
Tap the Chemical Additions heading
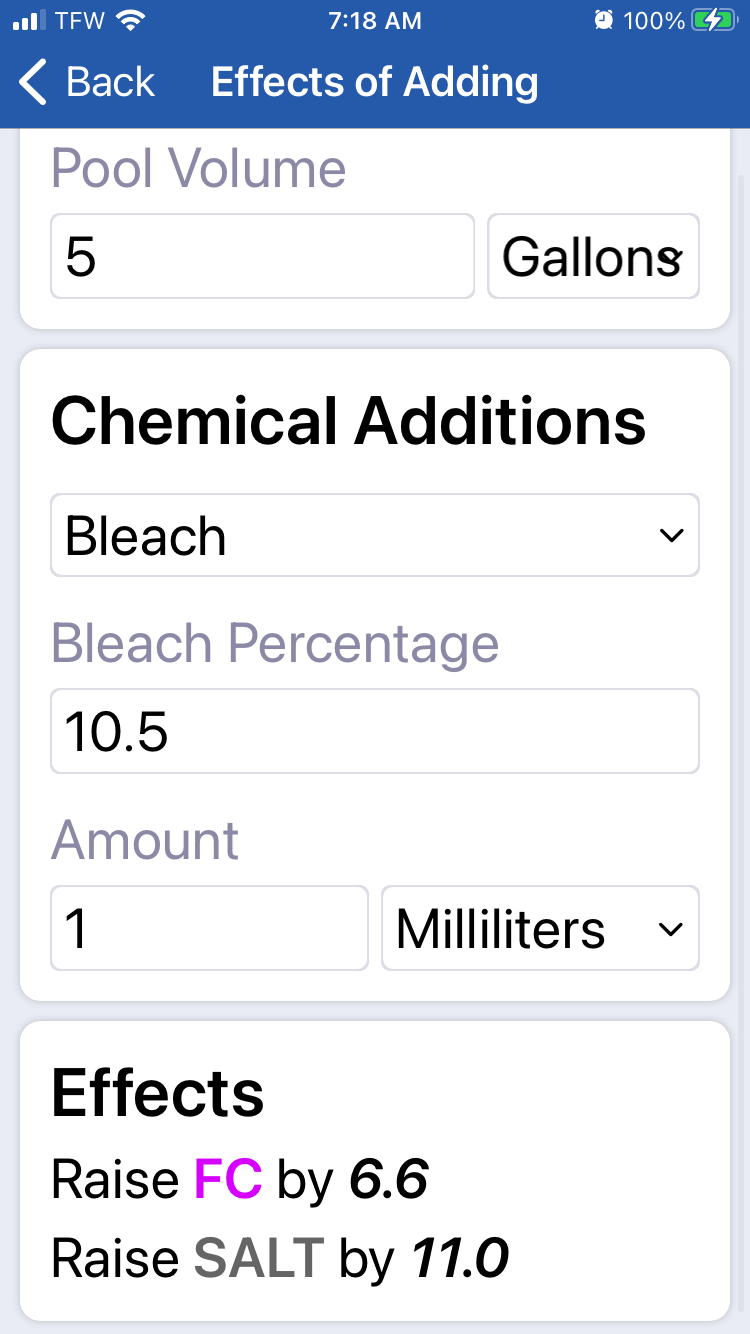tap(348, 421)
